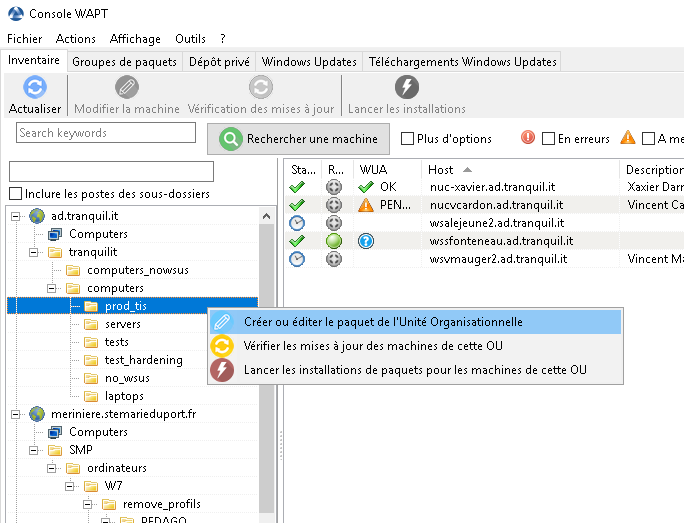The height and width of the screenshot is (523, 684).
Task: Click the Computers icon under ad.tranquil.it
Action: click(x=55, y=234)
